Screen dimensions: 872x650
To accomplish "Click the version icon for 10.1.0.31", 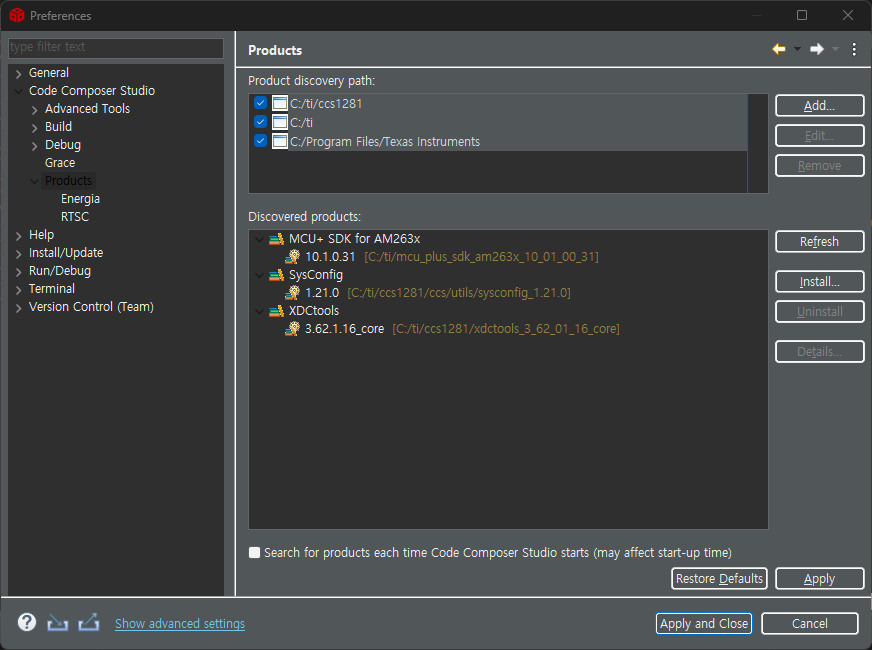I will (293, 256).
